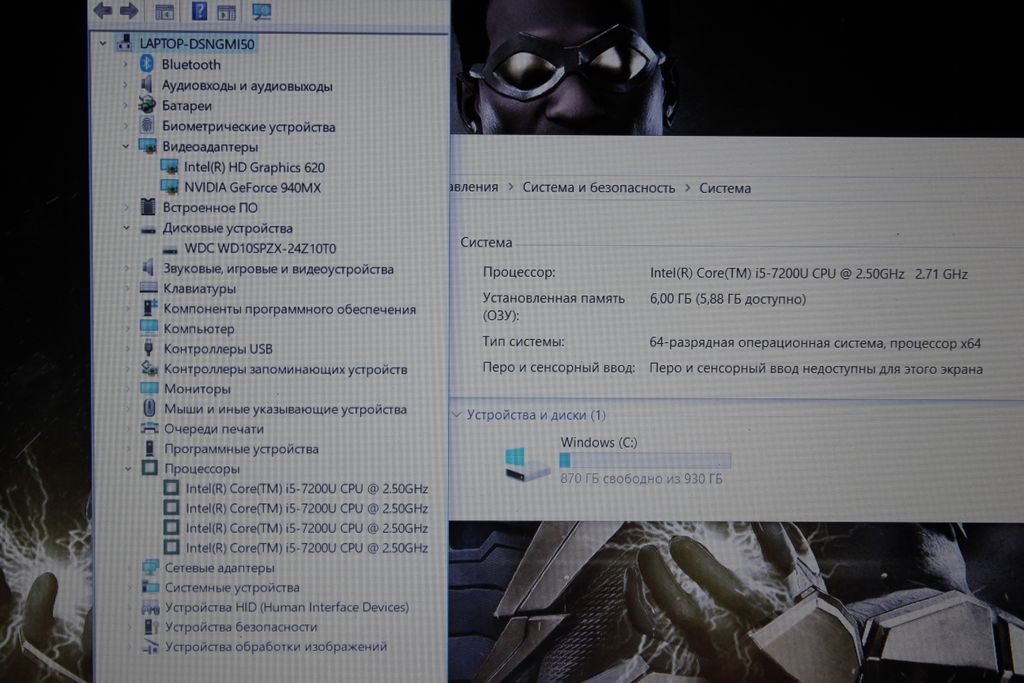Viewport: 1024px width, 683px height.
Task: Expand Звуковые, игровые и видеоустройства
Action: (127, 268)
